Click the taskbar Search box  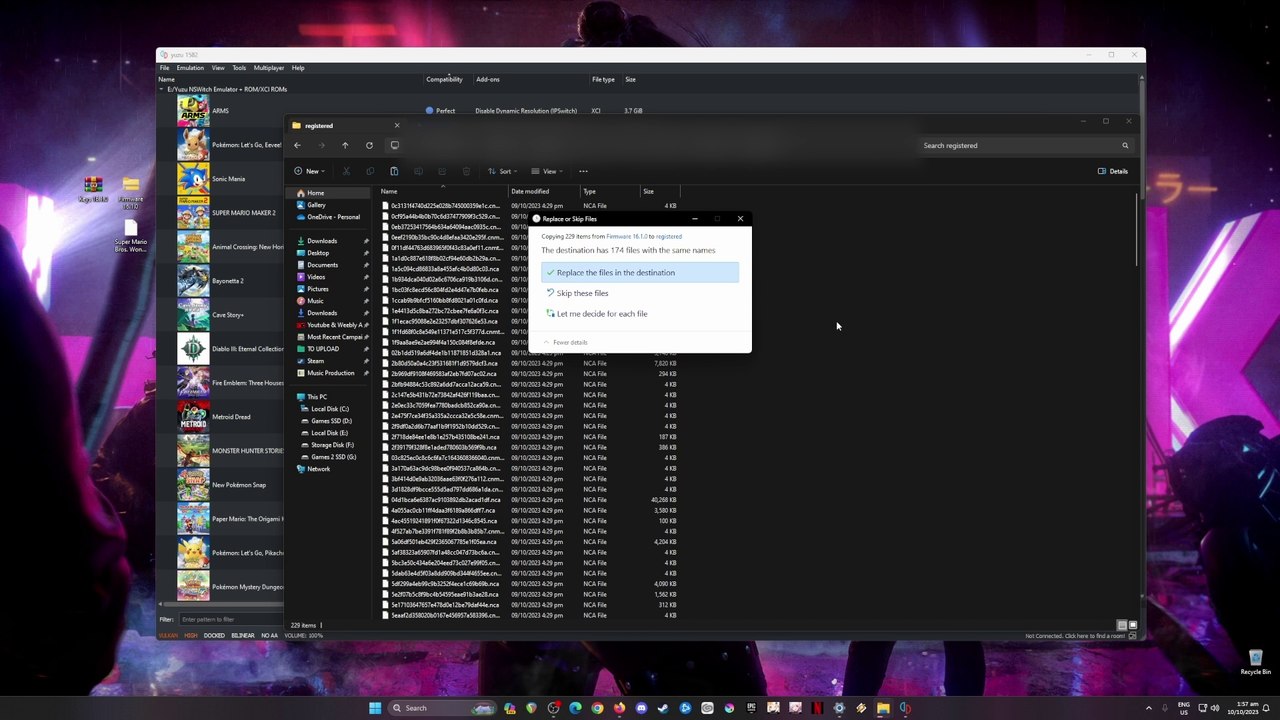point(443,708)
